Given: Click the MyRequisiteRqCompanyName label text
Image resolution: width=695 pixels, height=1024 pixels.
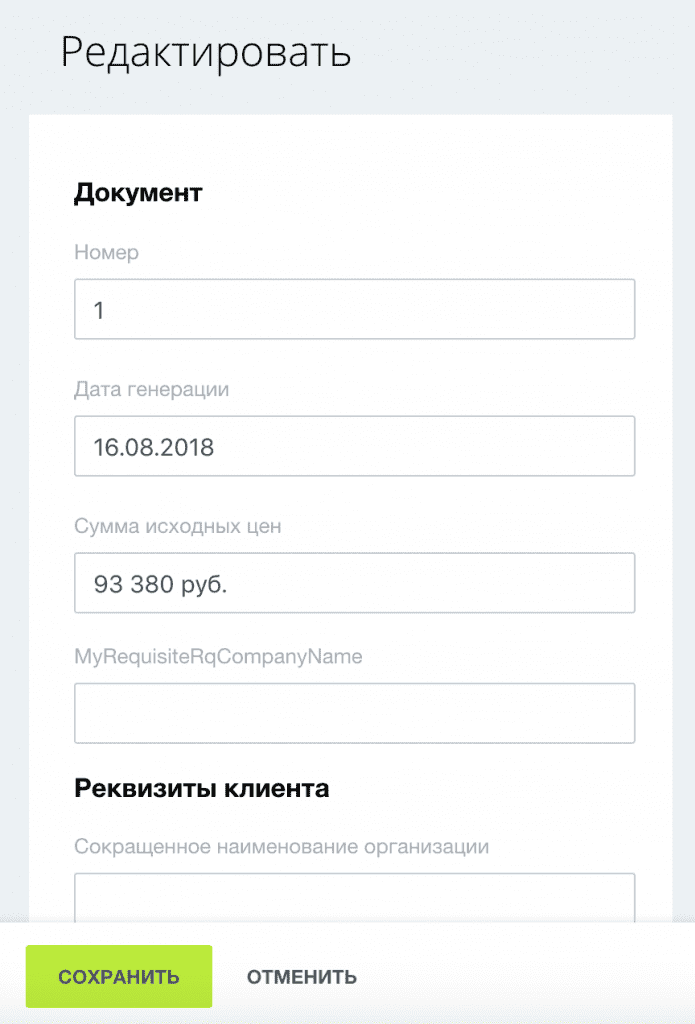Looking at the screenshot, I should (218, 657).
